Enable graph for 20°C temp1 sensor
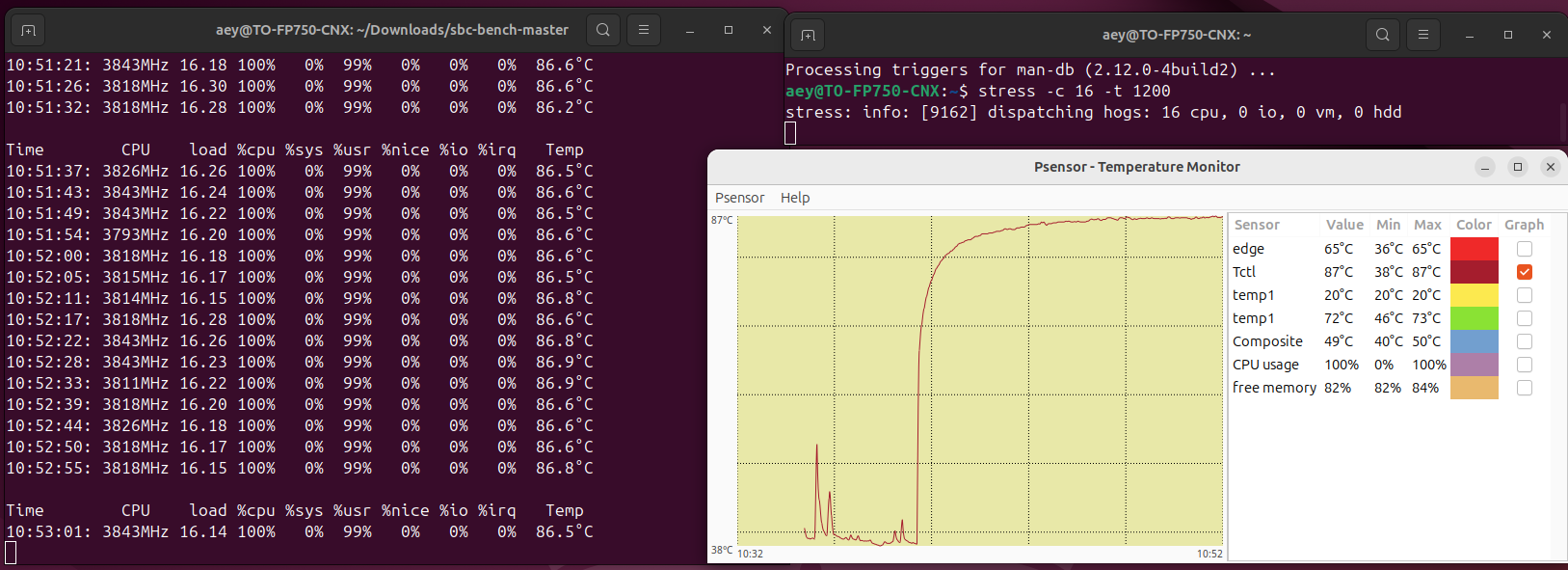The width and height of the screenshot is (1568, 570). pyautogui.click(x=1525, y=295)
